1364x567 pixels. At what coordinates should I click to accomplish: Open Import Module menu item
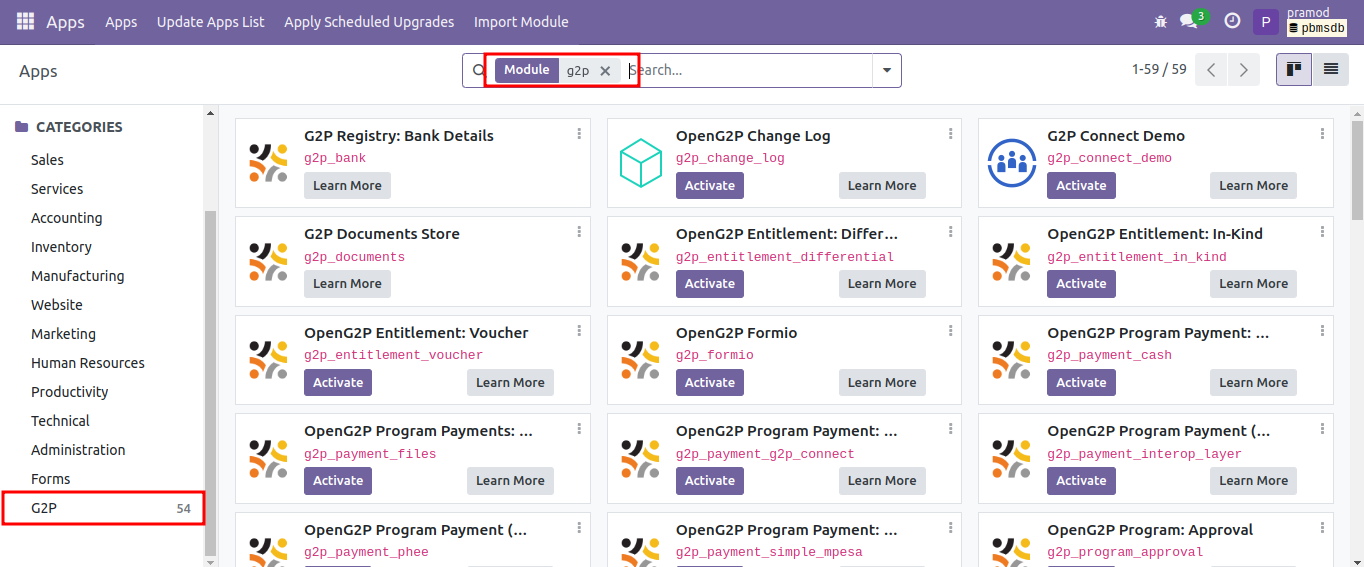521,22
